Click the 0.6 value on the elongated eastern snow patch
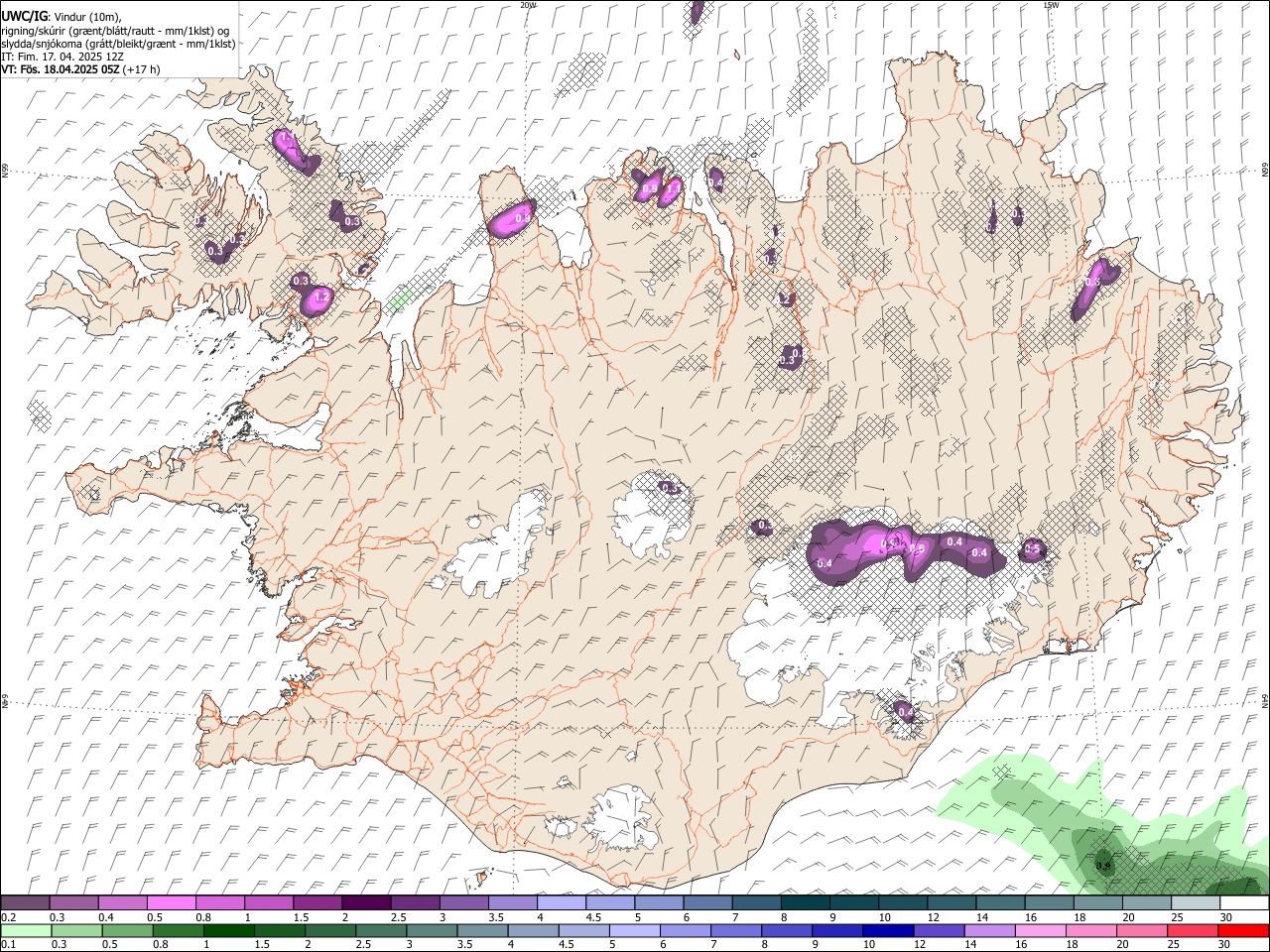The height and width of the screenshot is (952, 1270). pos(1090,283)
